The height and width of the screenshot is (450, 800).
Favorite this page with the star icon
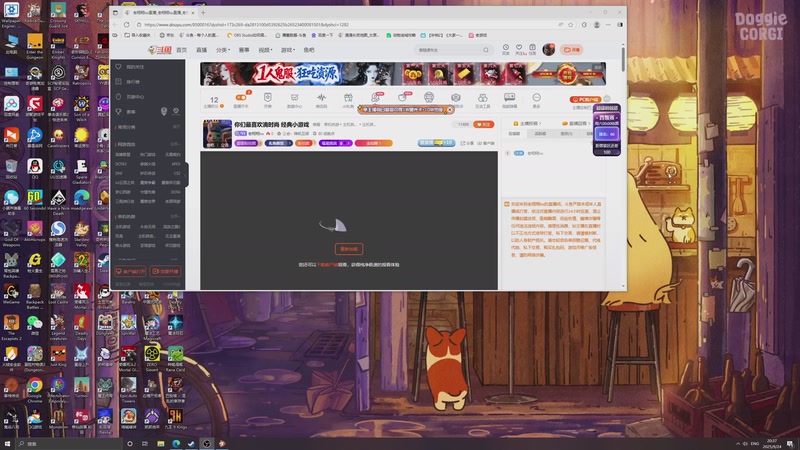571,24
